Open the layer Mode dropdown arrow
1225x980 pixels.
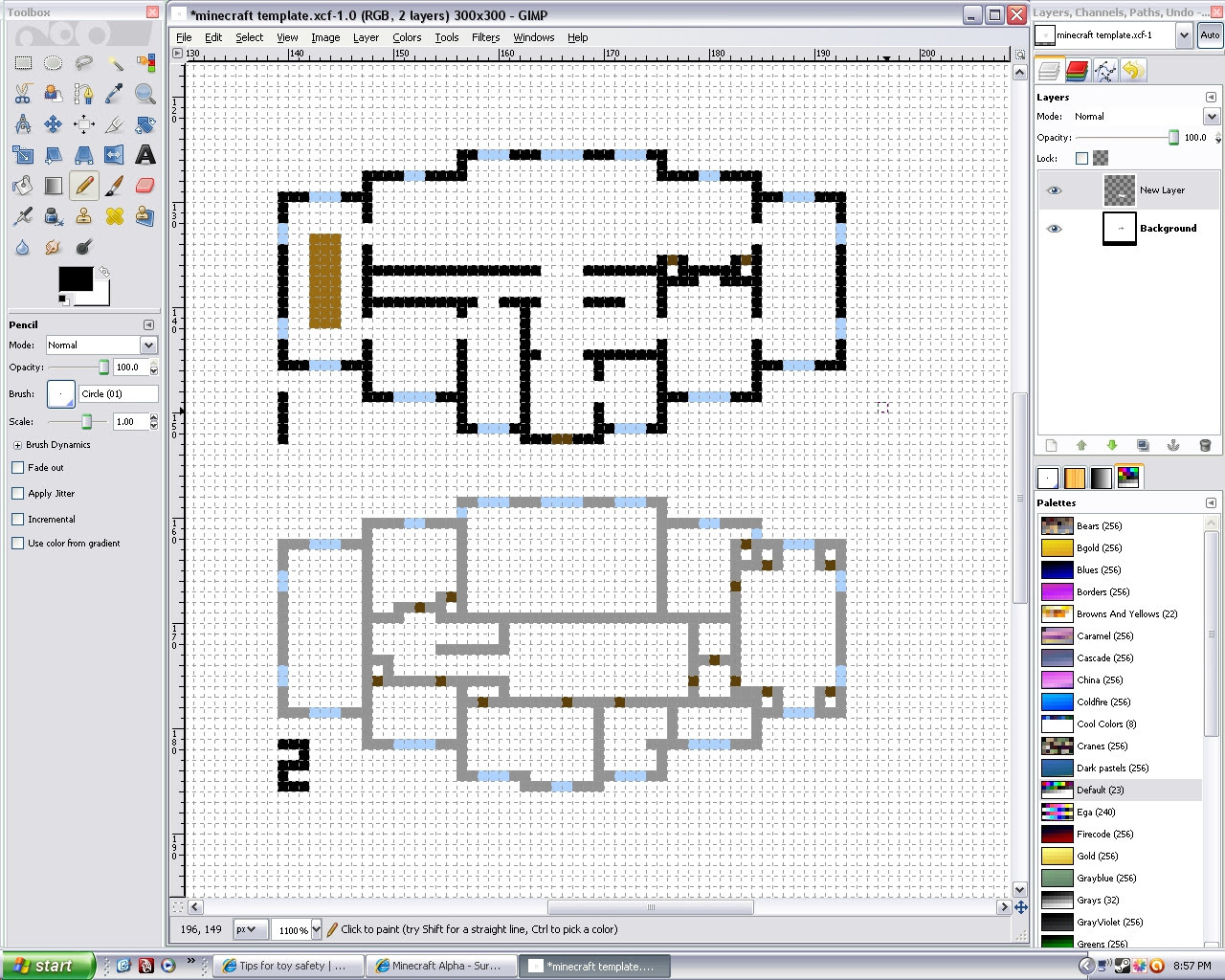point(1212,117)
